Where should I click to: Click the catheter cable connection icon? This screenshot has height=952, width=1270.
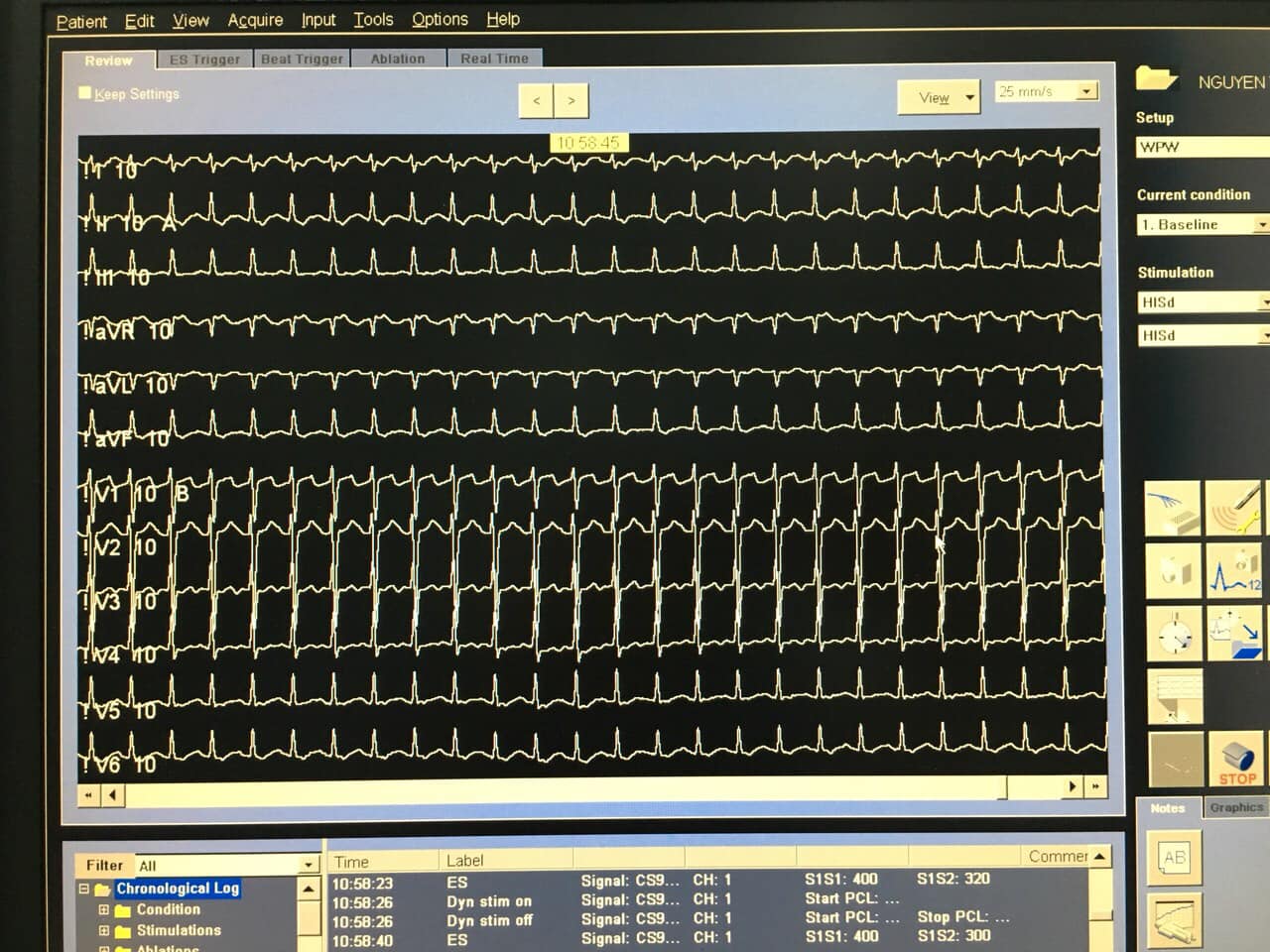[x=1174, y=509]
